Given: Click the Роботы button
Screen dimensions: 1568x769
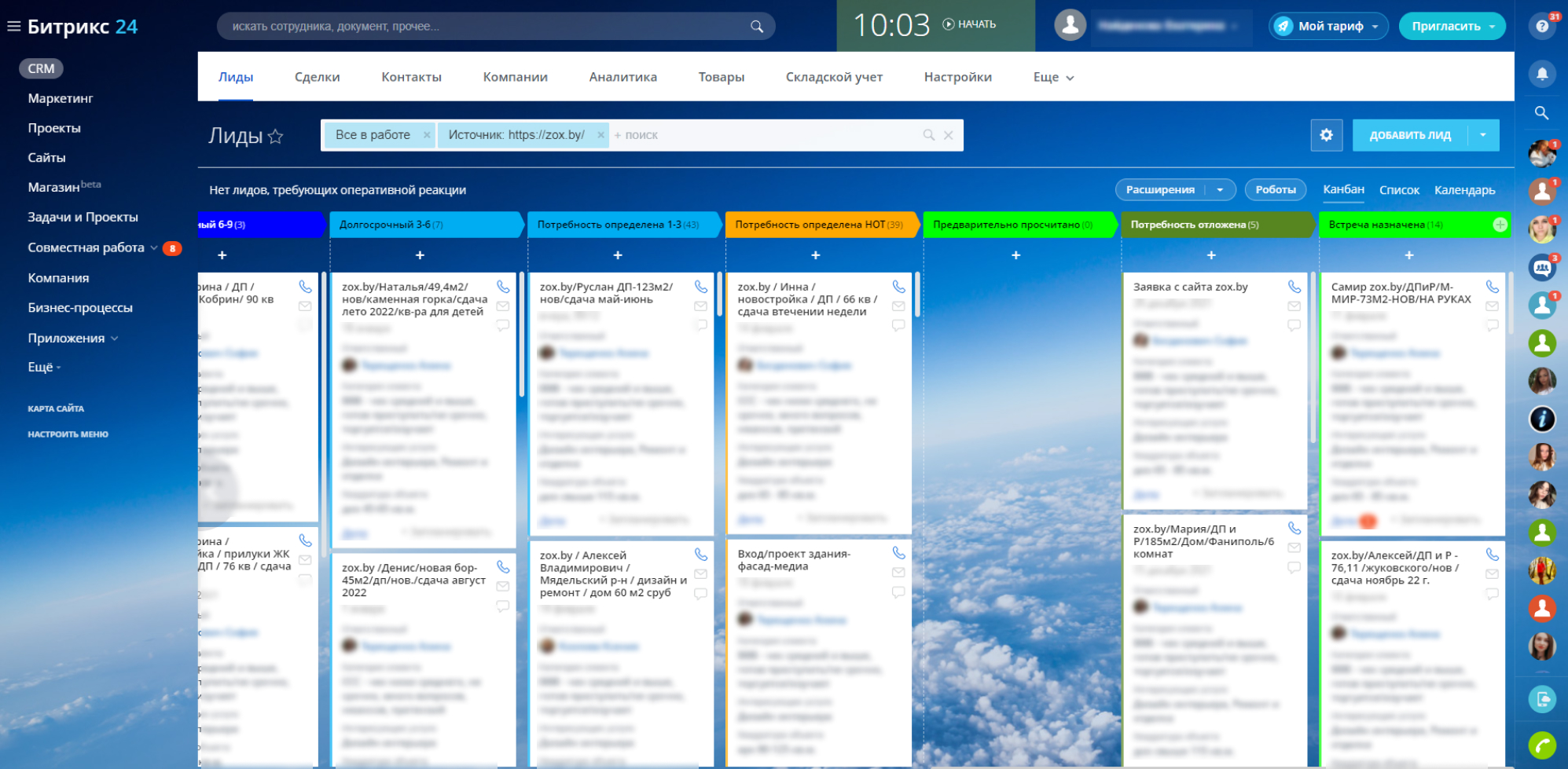Looking at the screenshot, I should click(1275, 189).
